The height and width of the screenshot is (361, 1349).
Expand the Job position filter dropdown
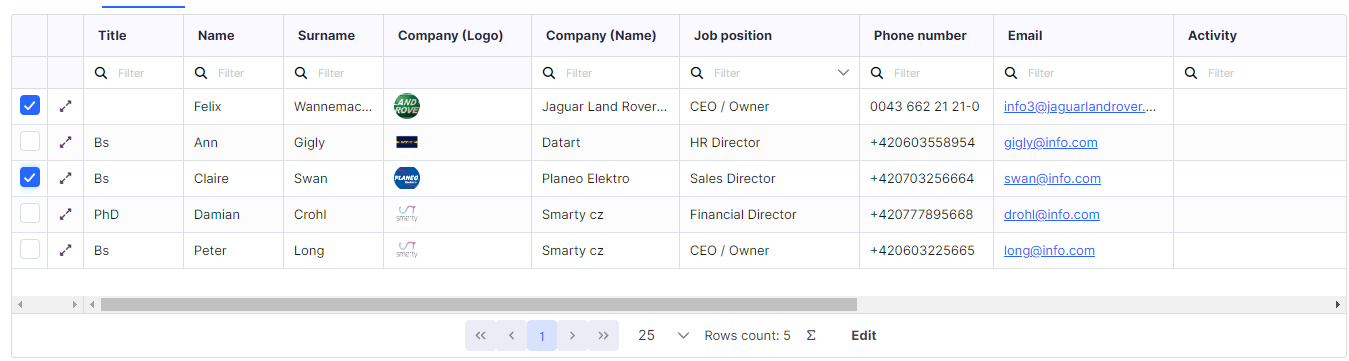[843, 73]
